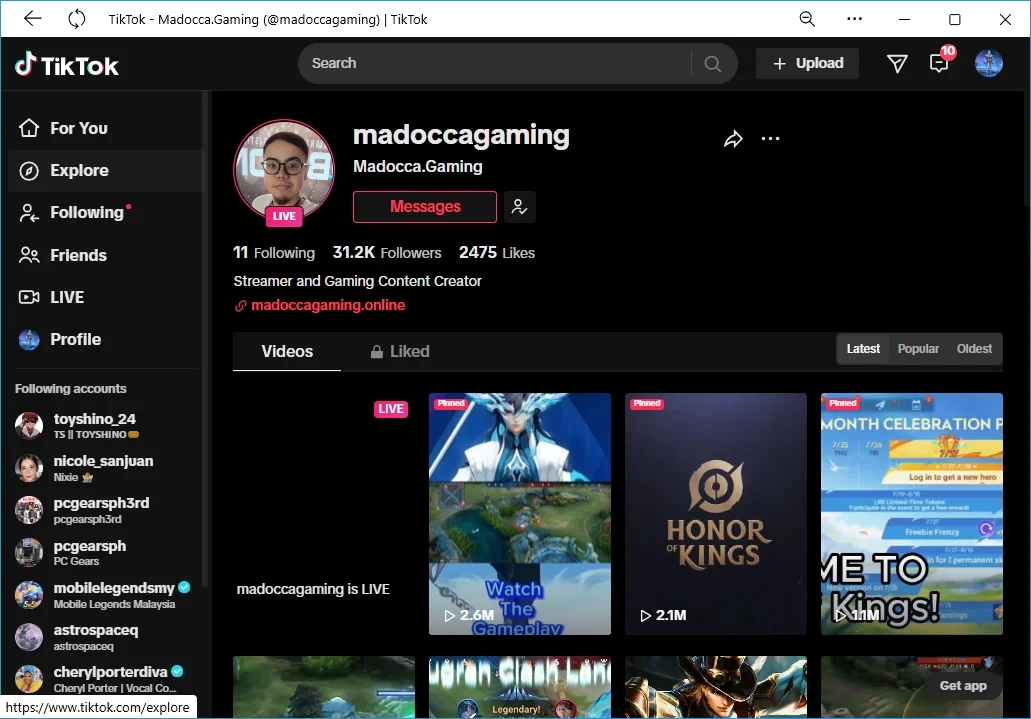This screenshot has width=1031, height=719.
Task: View the 31.2K Followers list
Action: [387, 253]
